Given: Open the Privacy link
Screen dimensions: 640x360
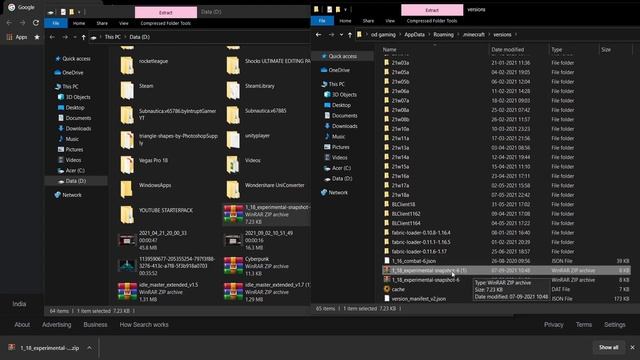Looking at the screenshot, I should pyautogui.click(x=553, y=325).
